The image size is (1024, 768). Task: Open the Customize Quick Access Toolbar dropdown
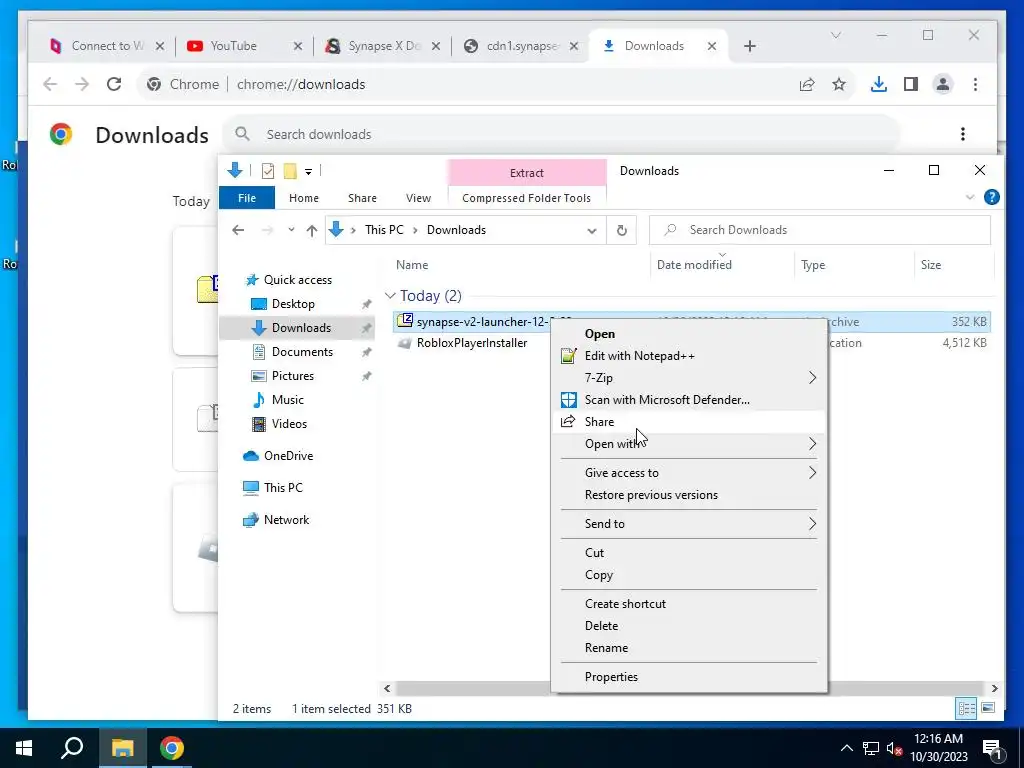pos(308,172)
